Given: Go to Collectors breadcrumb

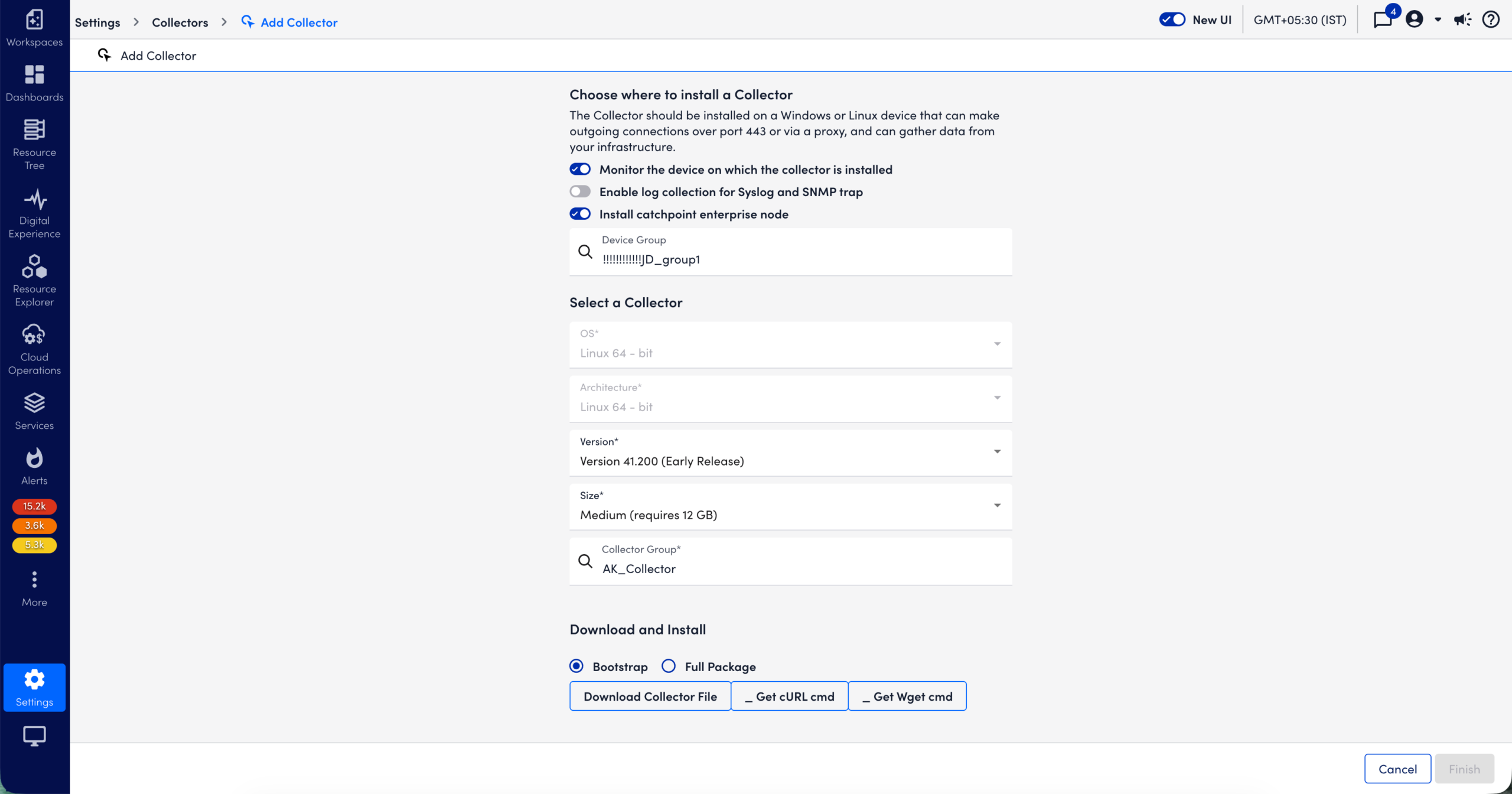Looking at the screenshot, I should pyautogui.click(x=180, y=22).
